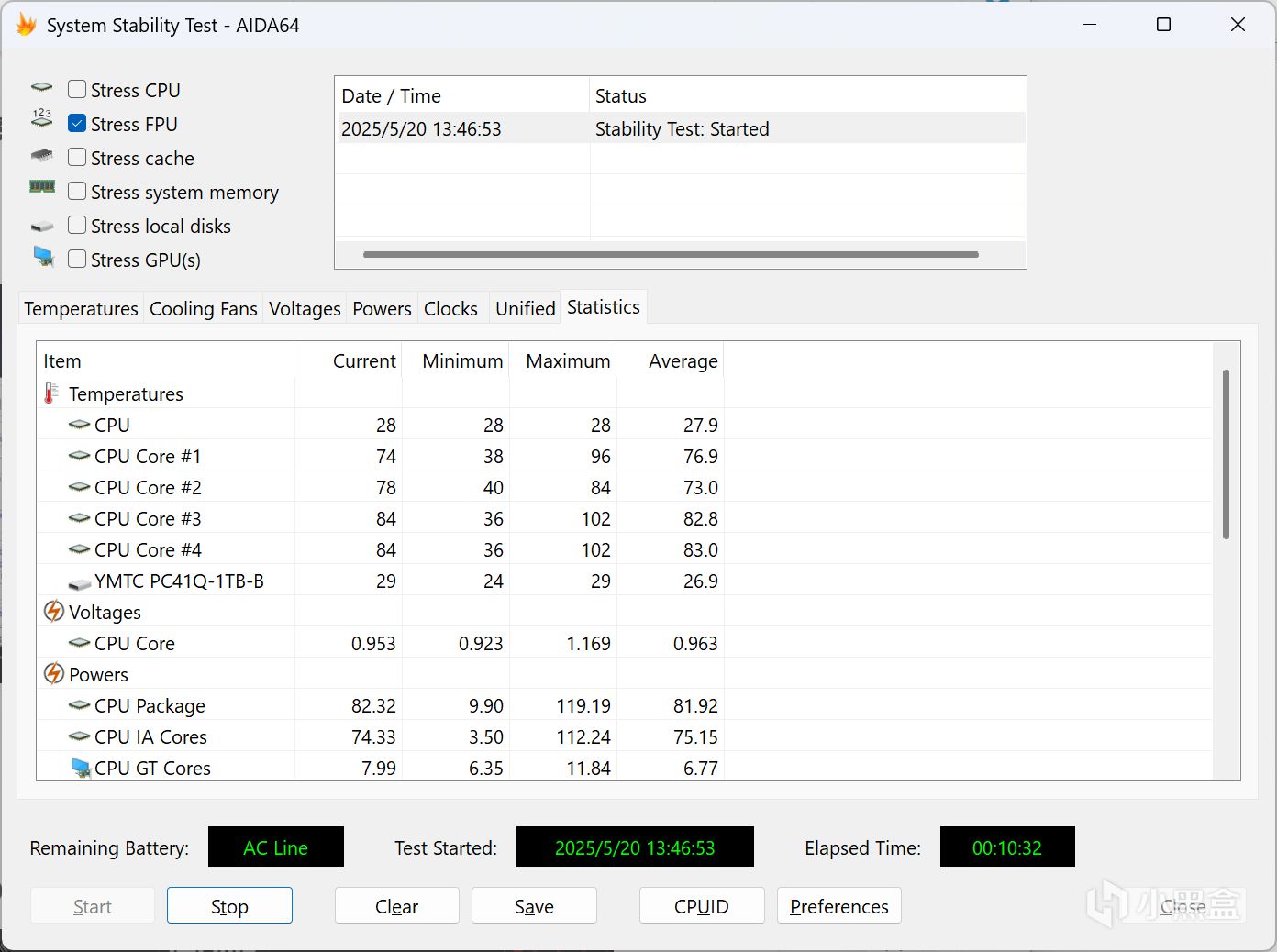Click the chip icon for CPU Core #2
Image resolution: width=1277 pixels, height=952 pixels.
80,487
